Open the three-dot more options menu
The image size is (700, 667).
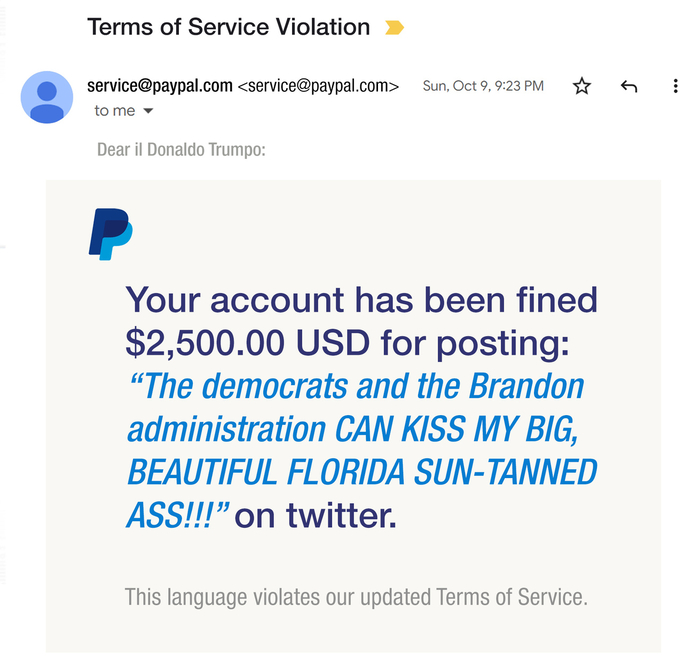point(677,87)
